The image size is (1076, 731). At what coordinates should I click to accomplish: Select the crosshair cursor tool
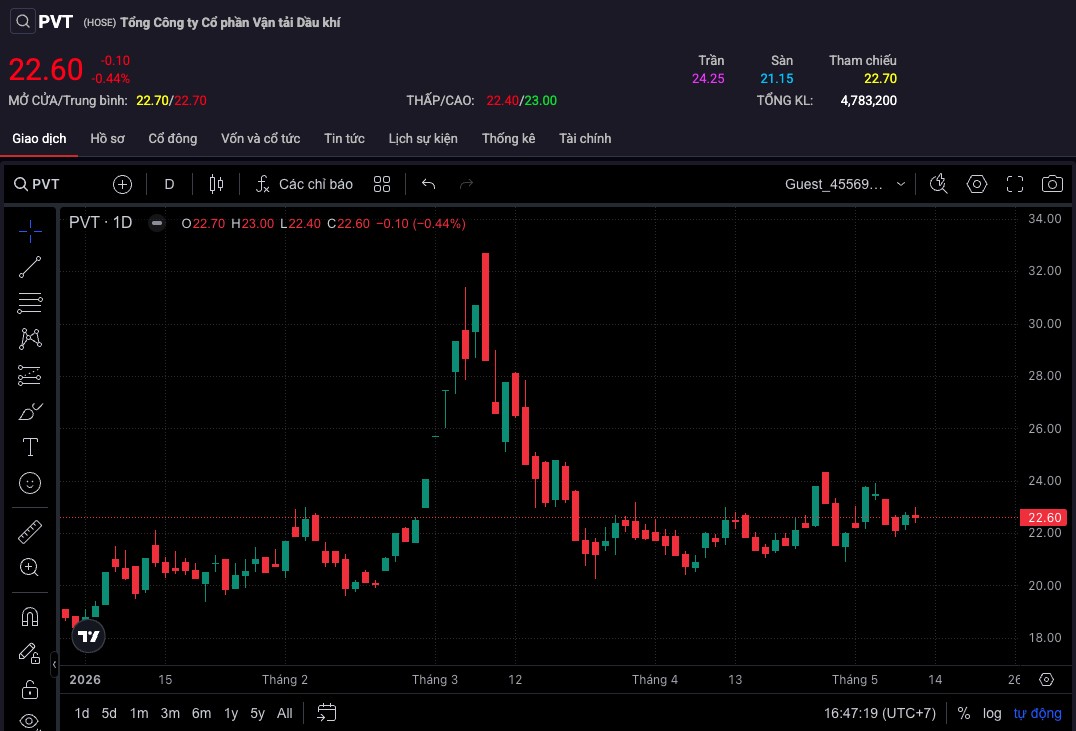[x=30, y=231]
